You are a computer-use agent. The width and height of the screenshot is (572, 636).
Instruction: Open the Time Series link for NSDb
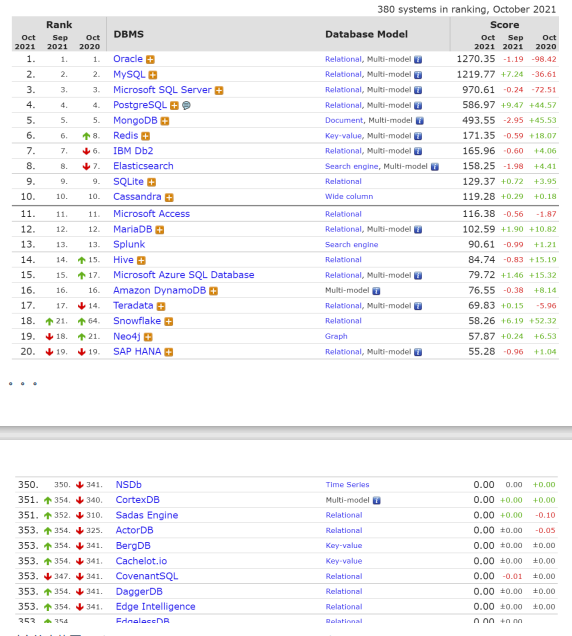347,485
